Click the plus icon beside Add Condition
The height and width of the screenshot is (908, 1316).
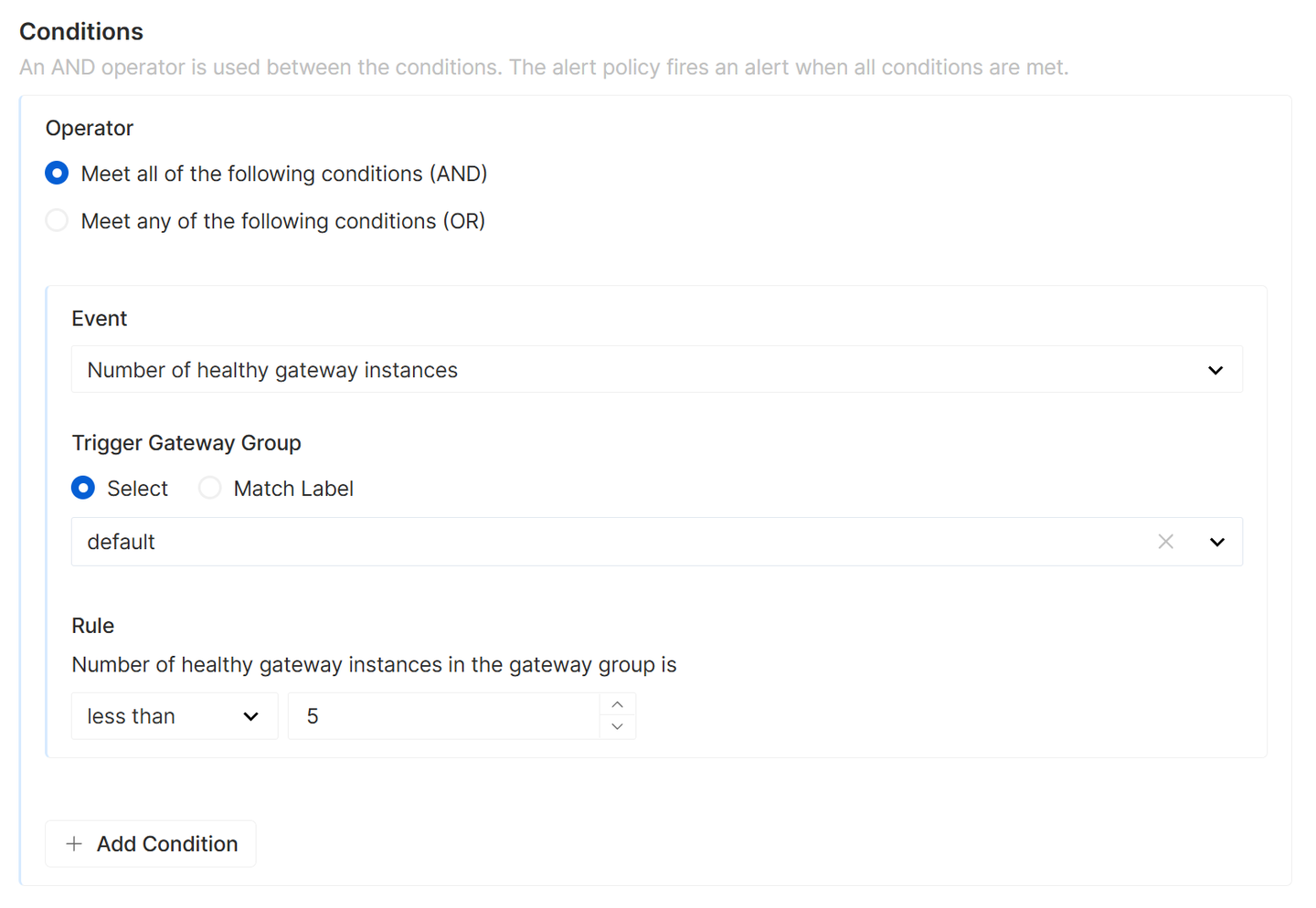pyautogui.click(x=74, y=844)
